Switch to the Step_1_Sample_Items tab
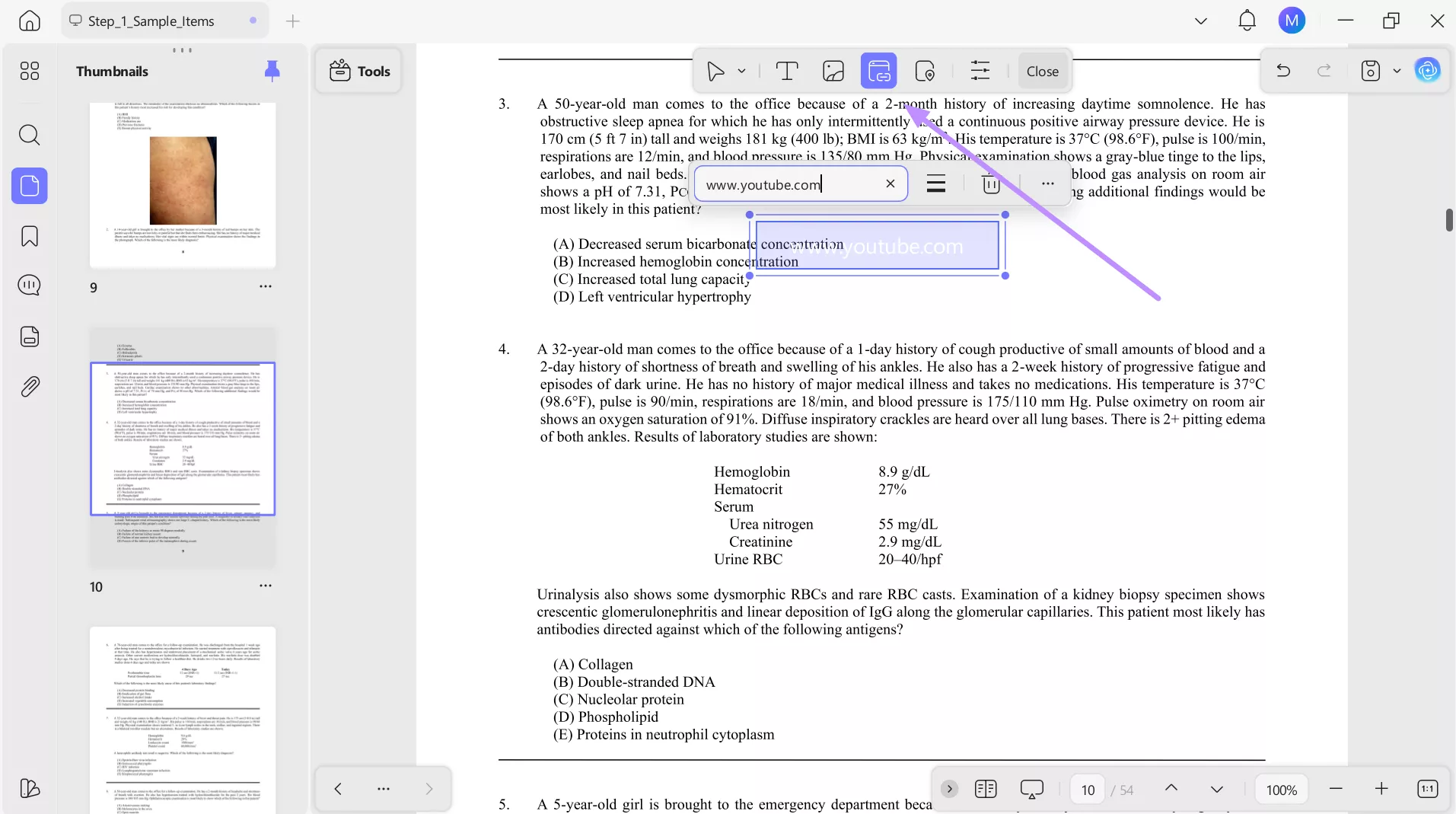1456x814 pixels. pyautogui.click(x=152, y=21)
